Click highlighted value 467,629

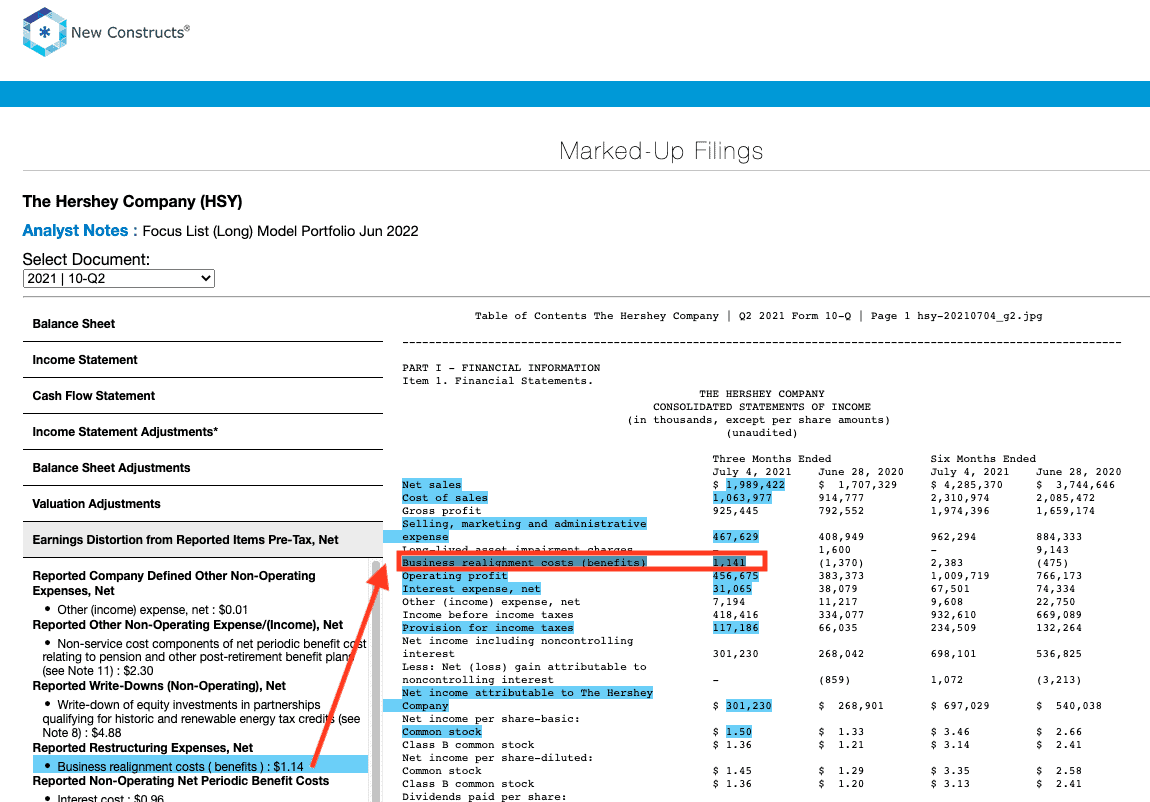[736, 537]
